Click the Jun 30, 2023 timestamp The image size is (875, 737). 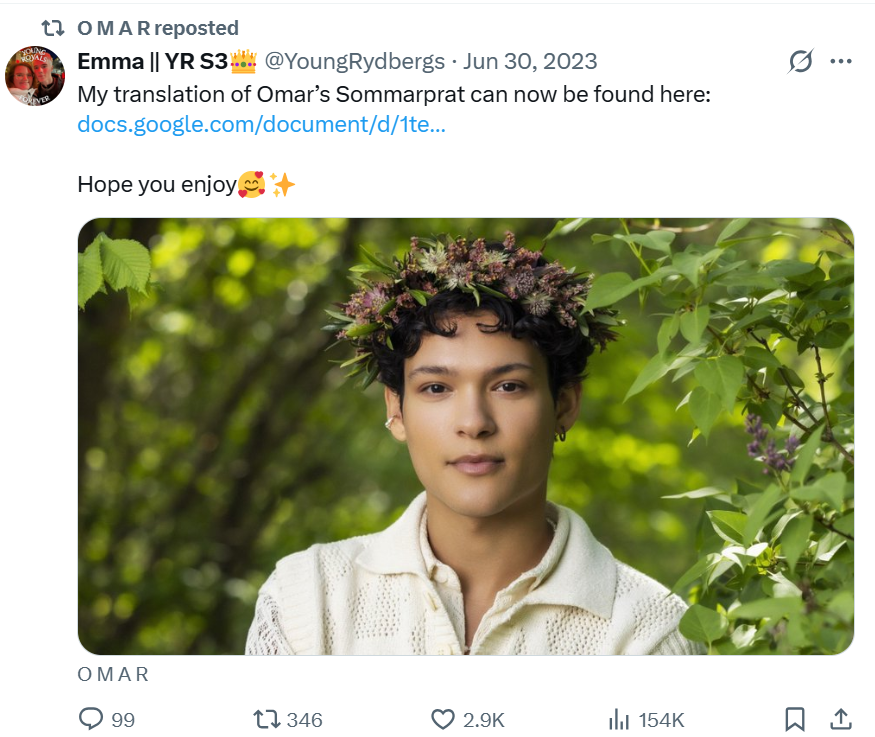click(x=531, y=61)
